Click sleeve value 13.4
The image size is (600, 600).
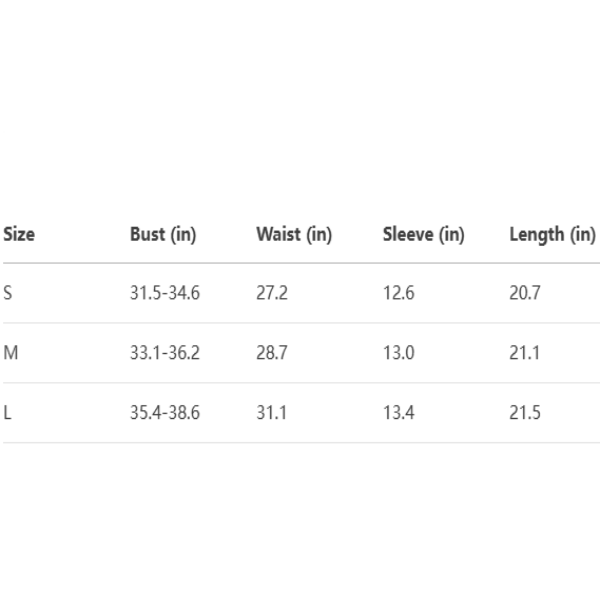[399, 412]
